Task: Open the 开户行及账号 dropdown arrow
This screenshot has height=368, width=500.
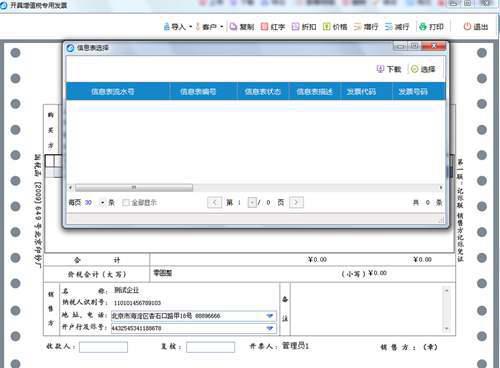Action: 270,328
